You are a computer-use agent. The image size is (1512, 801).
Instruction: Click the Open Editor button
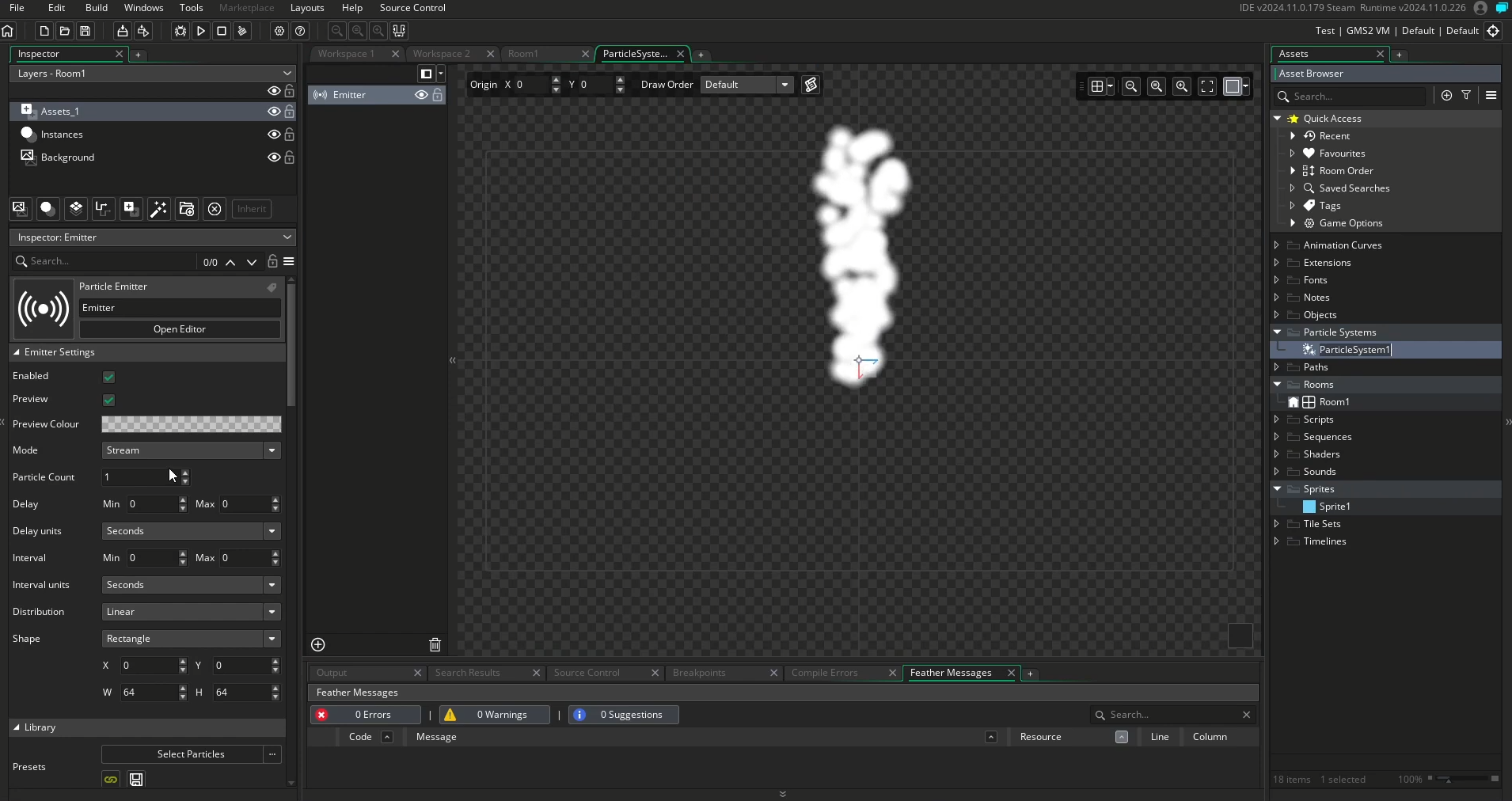[x=180, y=329]
